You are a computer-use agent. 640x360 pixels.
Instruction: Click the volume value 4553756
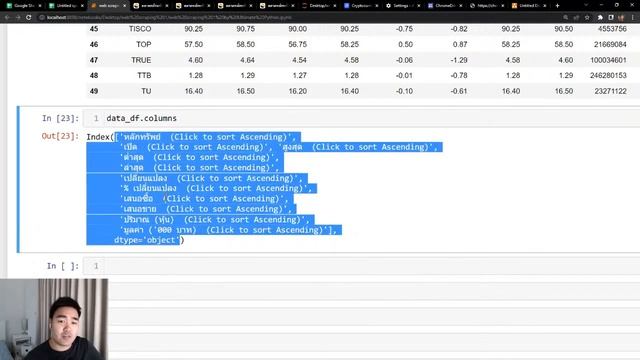[612, 29]
